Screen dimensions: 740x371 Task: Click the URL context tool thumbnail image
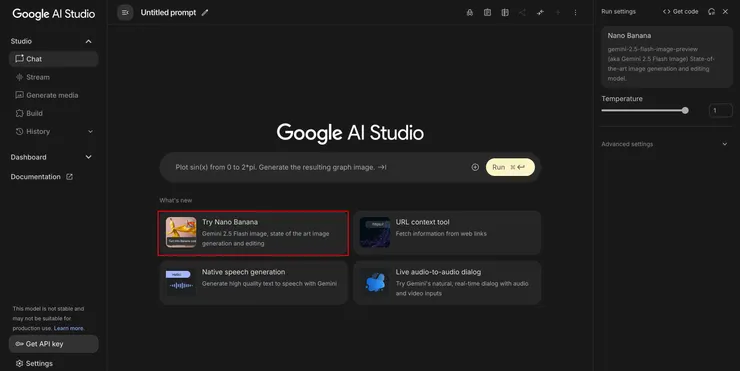point(375,232)
